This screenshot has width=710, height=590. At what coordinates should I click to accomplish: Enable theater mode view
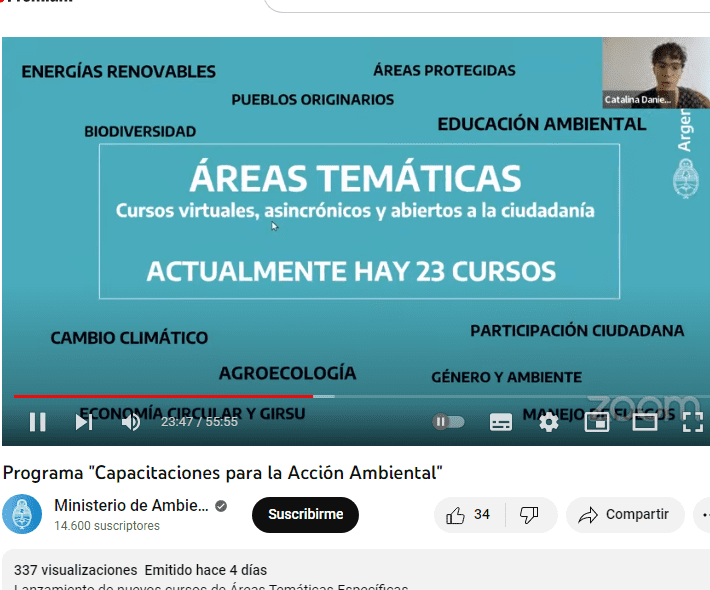pos(645,422)
